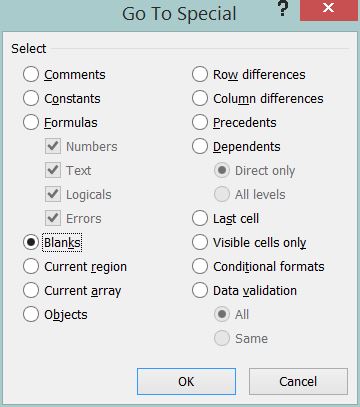Select the All levels sub-option
Viewport: 360px width, 407px height.
pos(222,194)
